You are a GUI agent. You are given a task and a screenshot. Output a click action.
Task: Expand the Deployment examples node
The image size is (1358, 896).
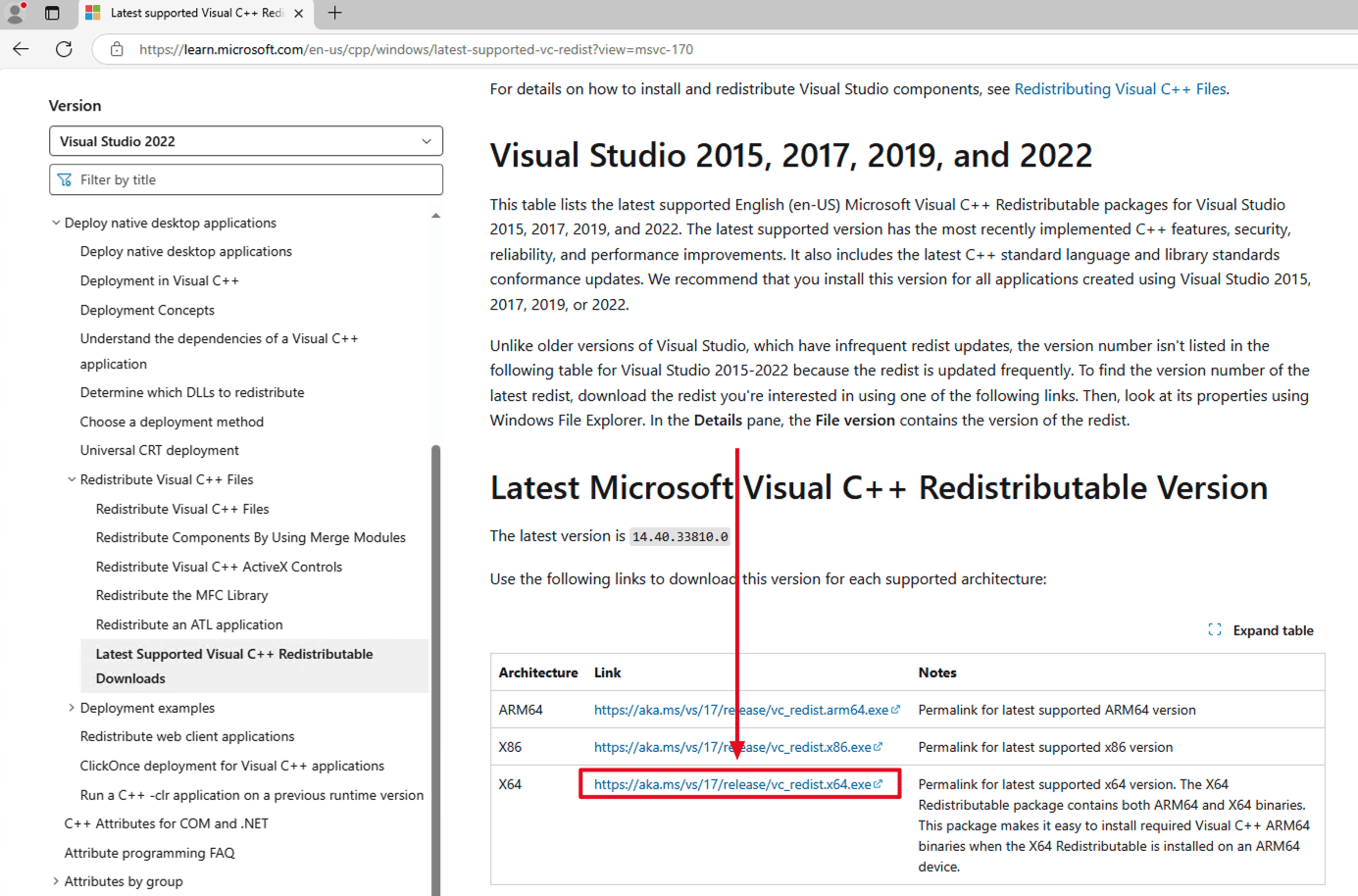[72, 708]
